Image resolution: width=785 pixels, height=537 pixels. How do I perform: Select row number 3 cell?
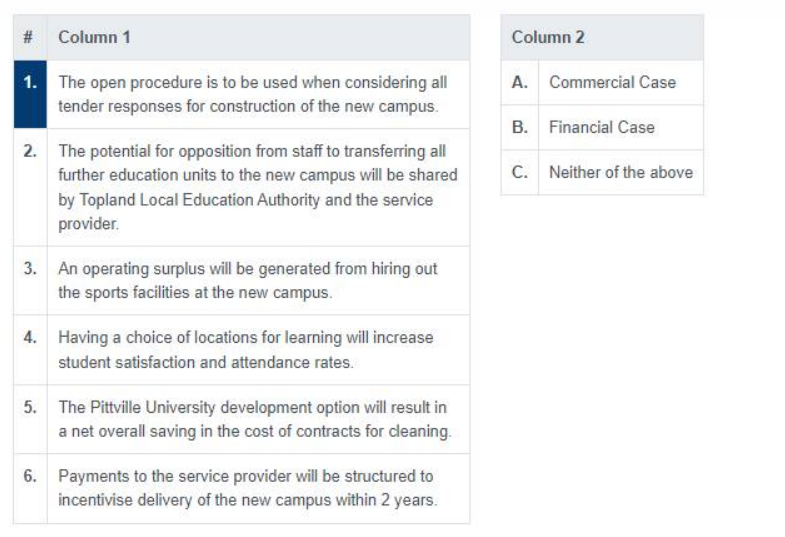click(x=30, y=281)
